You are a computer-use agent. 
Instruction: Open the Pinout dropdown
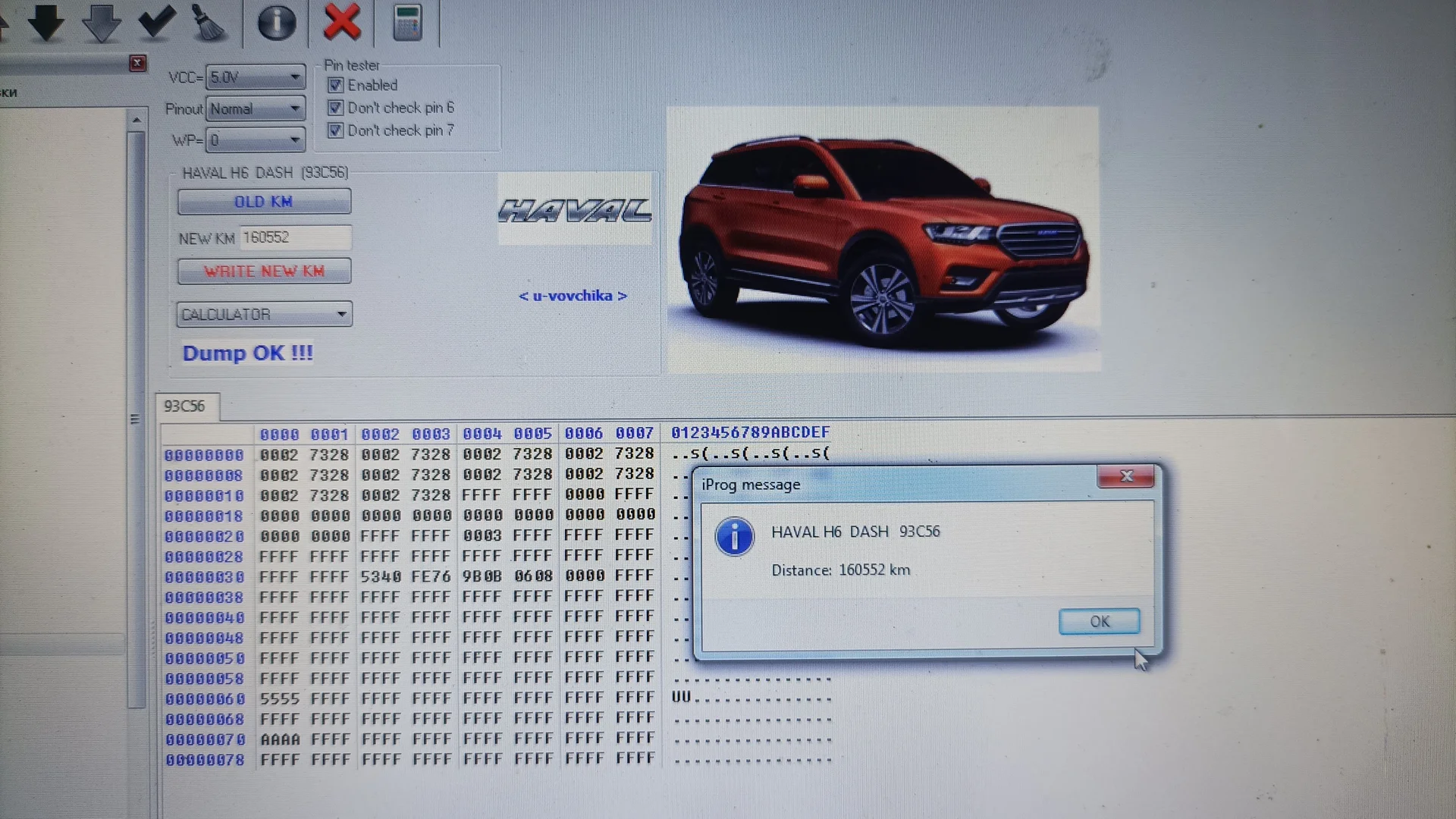point(256,108)
